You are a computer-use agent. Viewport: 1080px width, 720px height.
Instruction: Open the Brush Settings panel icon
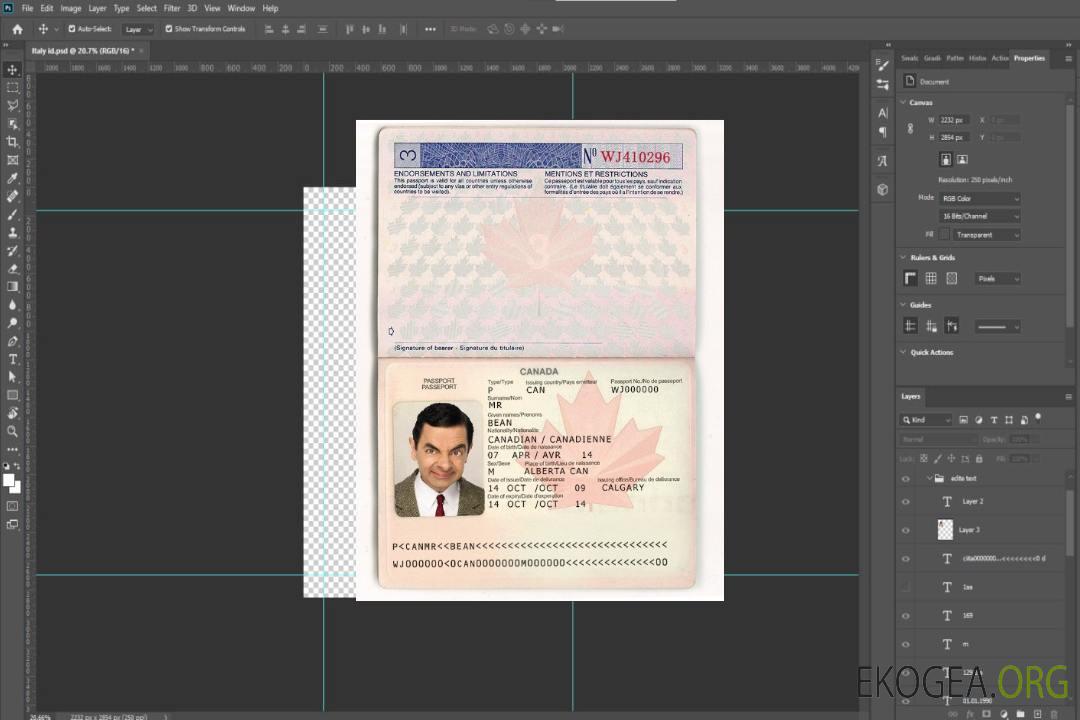click(x=882, y=65)
